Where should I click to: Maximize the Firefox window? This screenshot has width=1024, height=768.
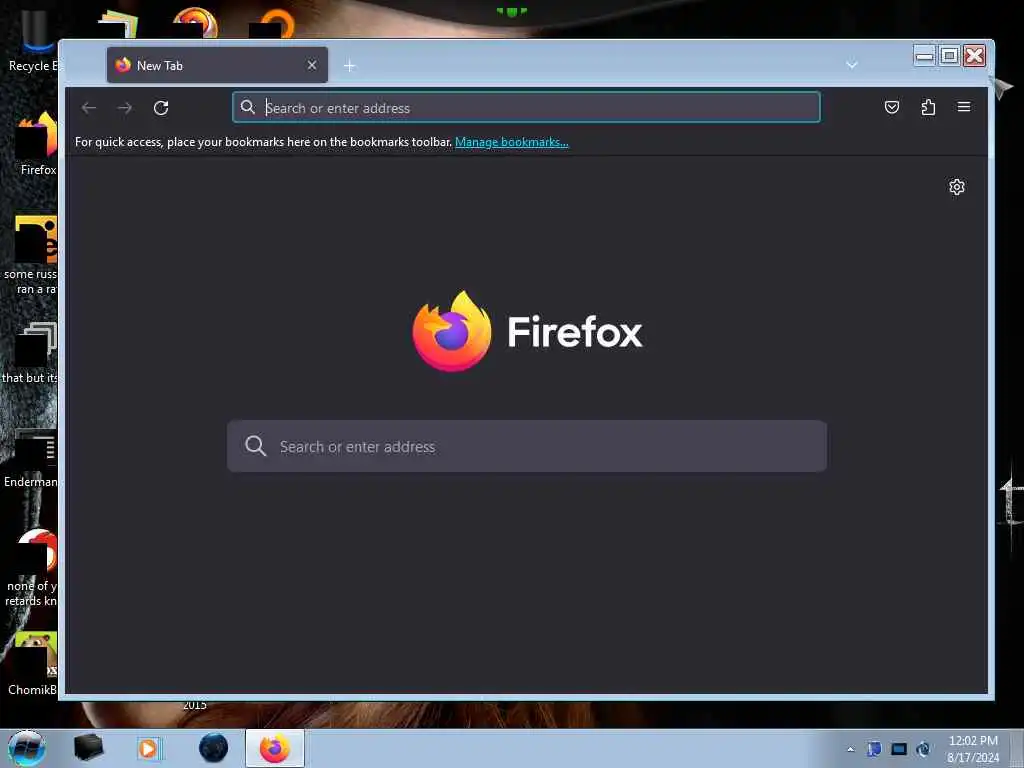(x=950, y=56)
